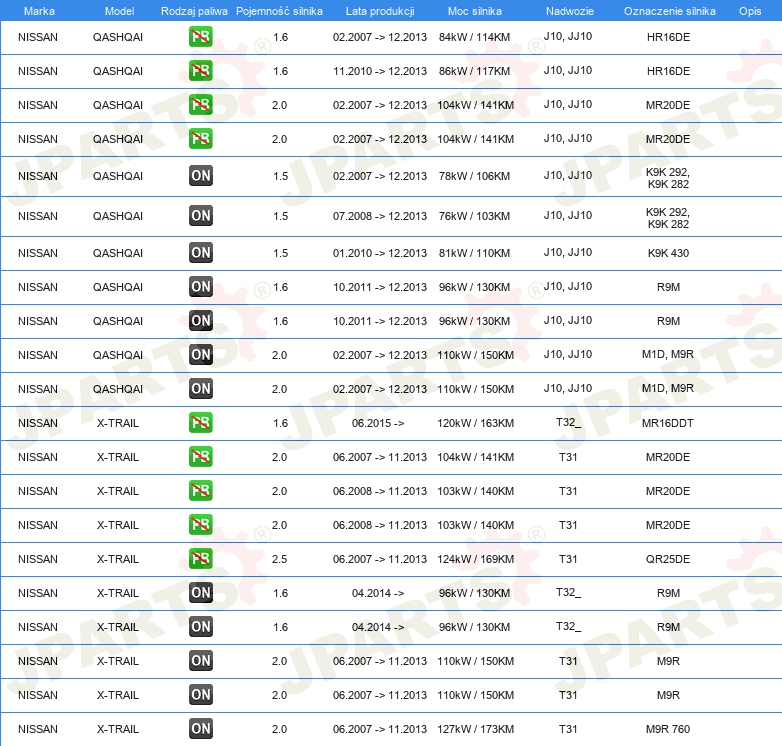
Task: Click K9K 292, K9K 282 in the 106KM row
Action: (x=668, y=178)
